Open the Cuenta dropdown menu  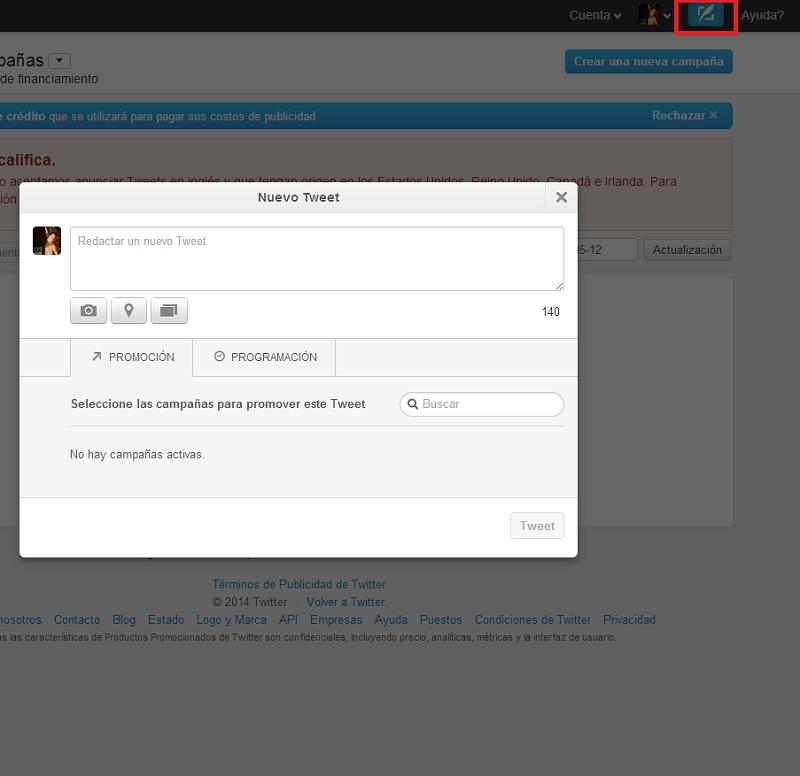pyautogui.click(x=595, y=15)
